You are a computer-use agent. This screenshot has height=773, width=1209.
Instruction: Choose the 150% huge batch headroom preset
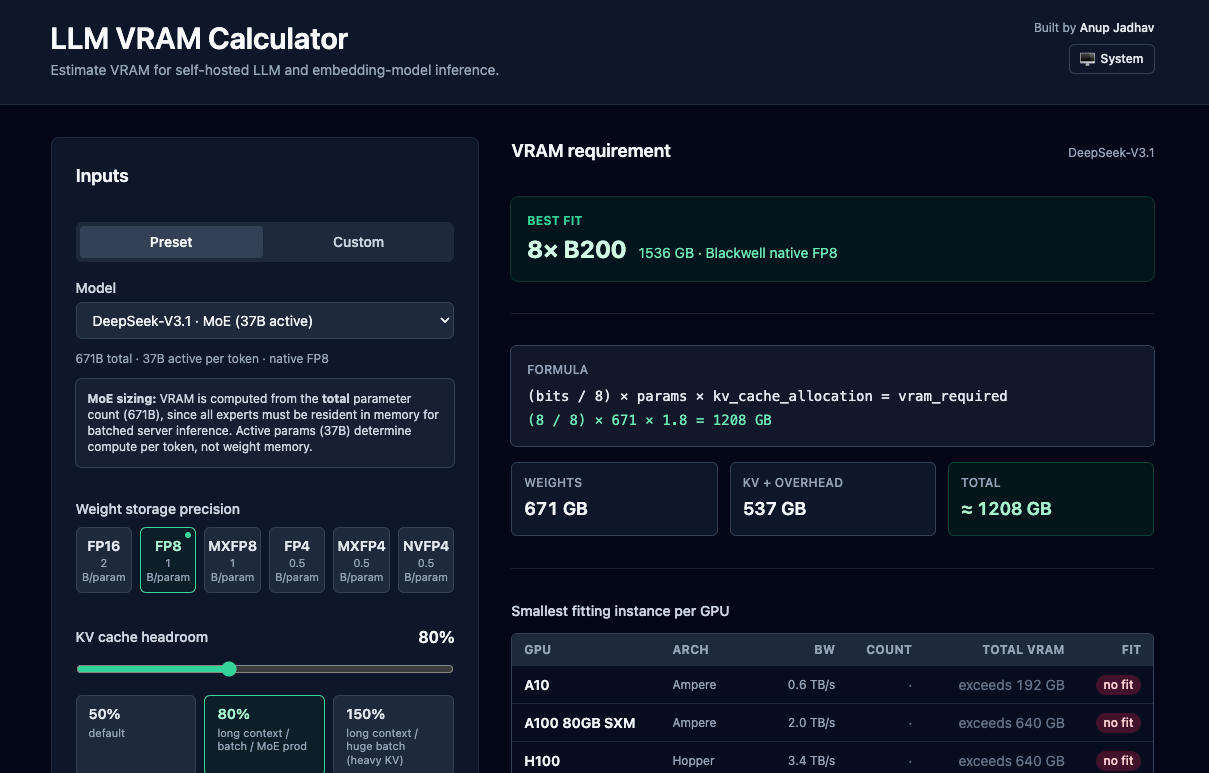click(393, 734)
